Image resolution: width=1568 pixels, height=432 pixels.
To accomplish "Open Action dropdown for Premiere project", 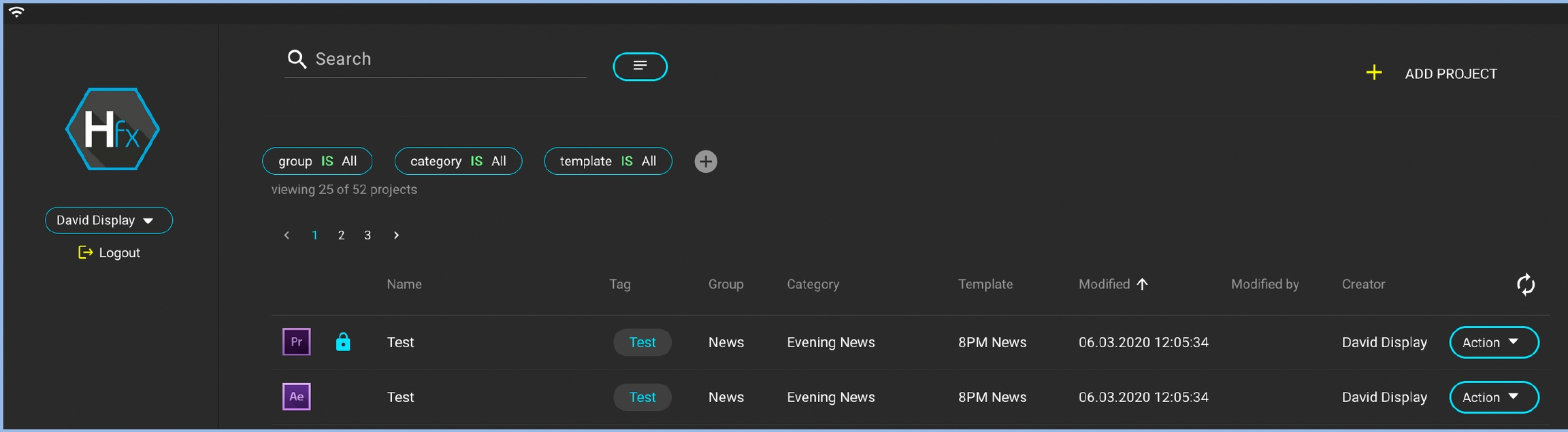I will pos(1494,342).
